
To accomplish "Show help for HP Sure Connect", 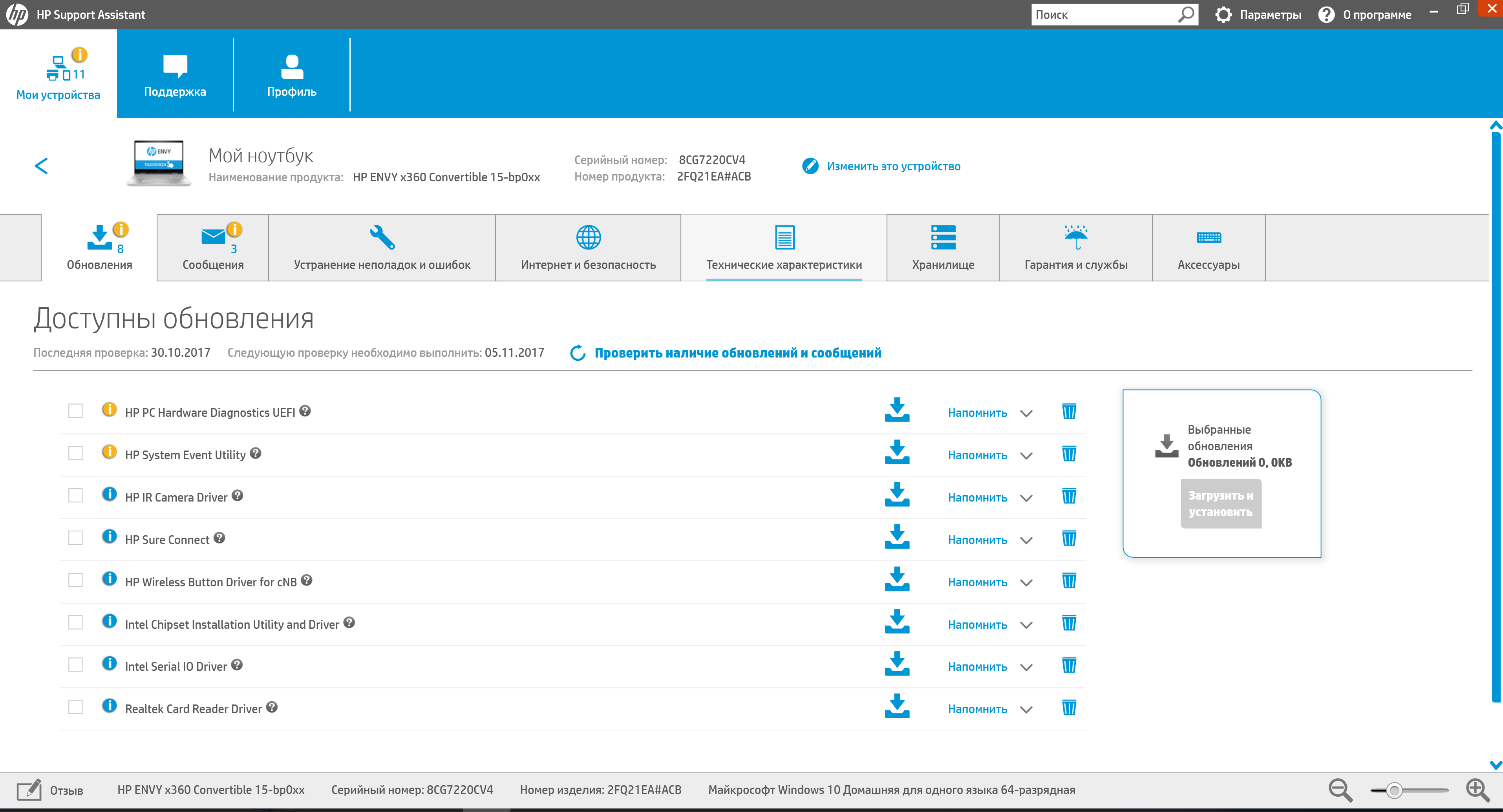I will (219, 538).
